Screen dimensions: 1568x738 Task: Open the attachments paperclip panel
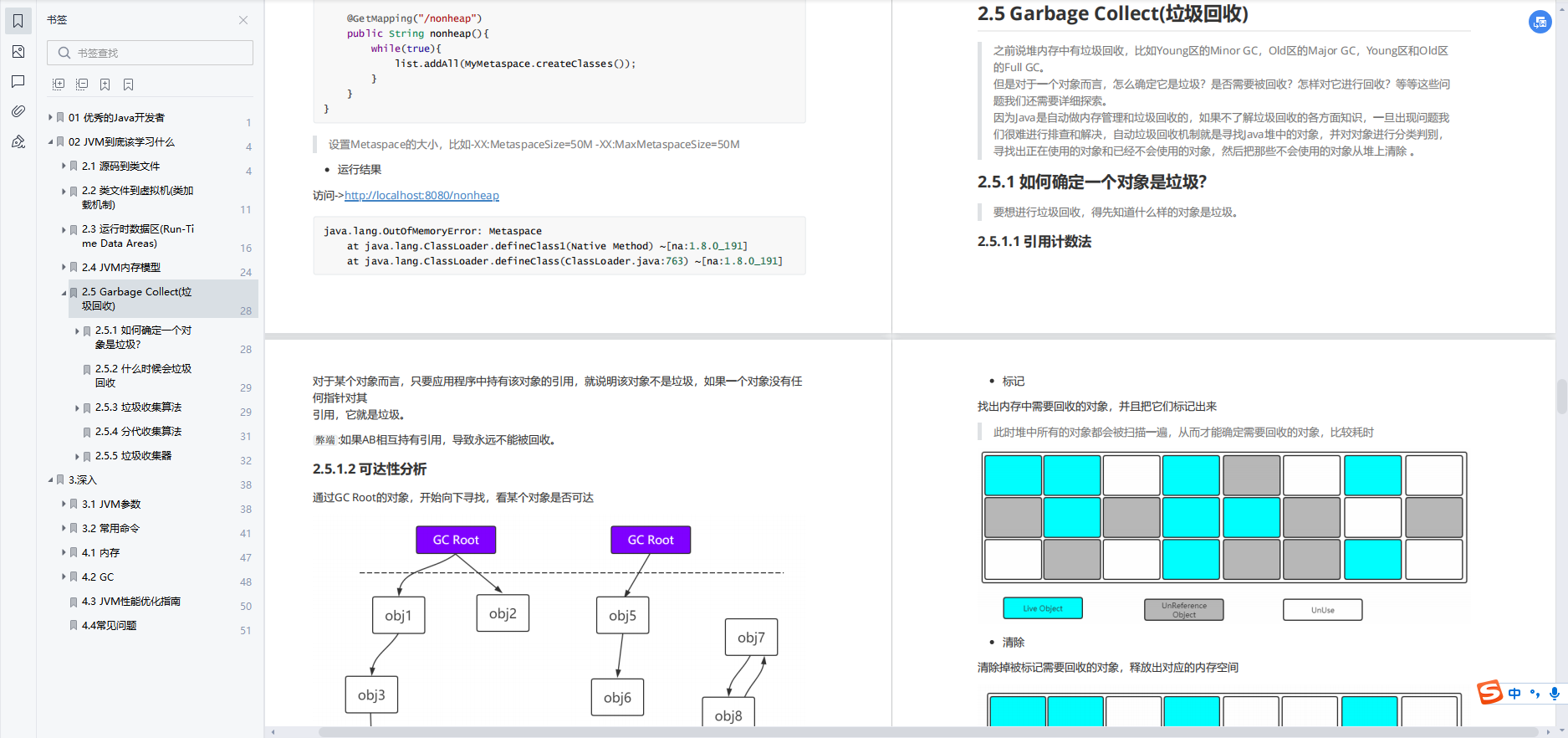(18, 111)
